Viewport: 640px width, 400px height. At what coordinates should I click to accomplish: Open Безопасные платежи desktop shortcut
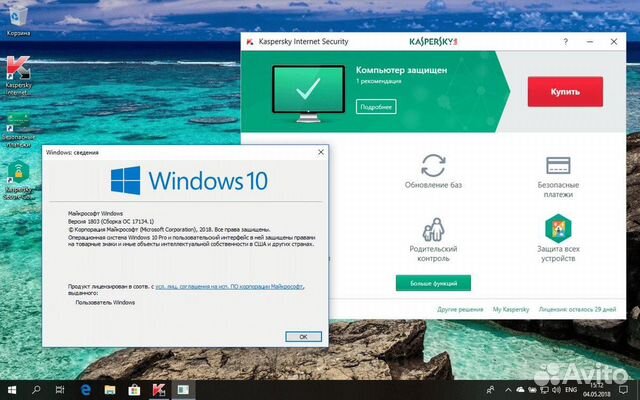18,131
